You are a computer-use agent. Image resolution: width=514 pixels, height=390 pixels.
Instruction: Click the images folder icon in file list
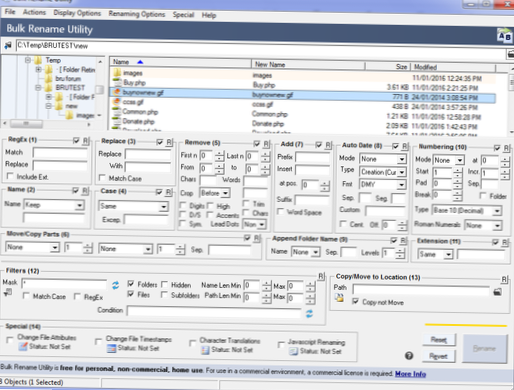click(117, 73)
